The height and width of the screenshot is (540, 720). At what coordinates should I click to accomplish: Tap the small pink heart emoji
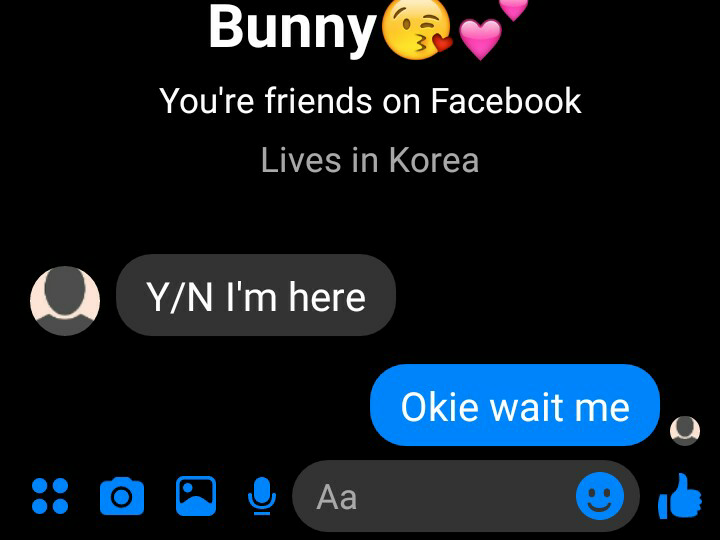pyautogui.click(x=513, y=9)
